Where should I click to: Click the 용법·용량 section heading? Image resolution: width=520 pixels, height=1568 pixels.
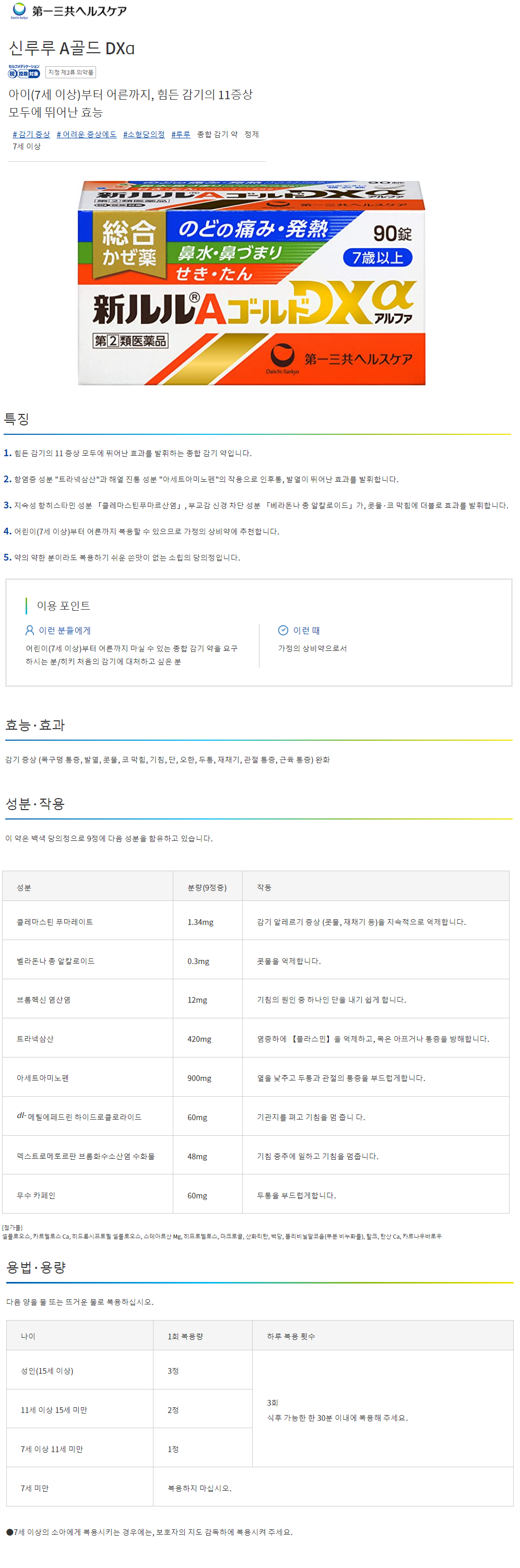pyautogui.click(x=36, y=1267)
